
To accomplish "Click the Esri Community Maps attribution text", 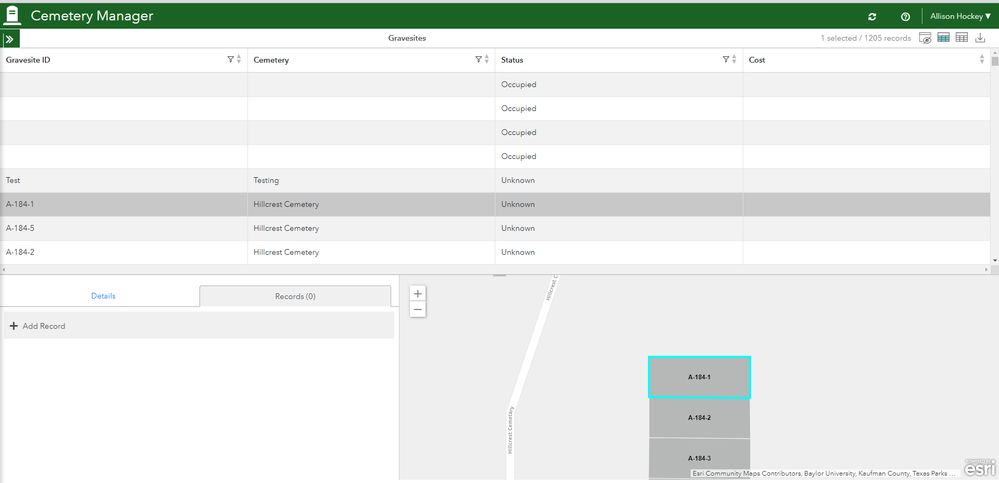I will (824, 474).
